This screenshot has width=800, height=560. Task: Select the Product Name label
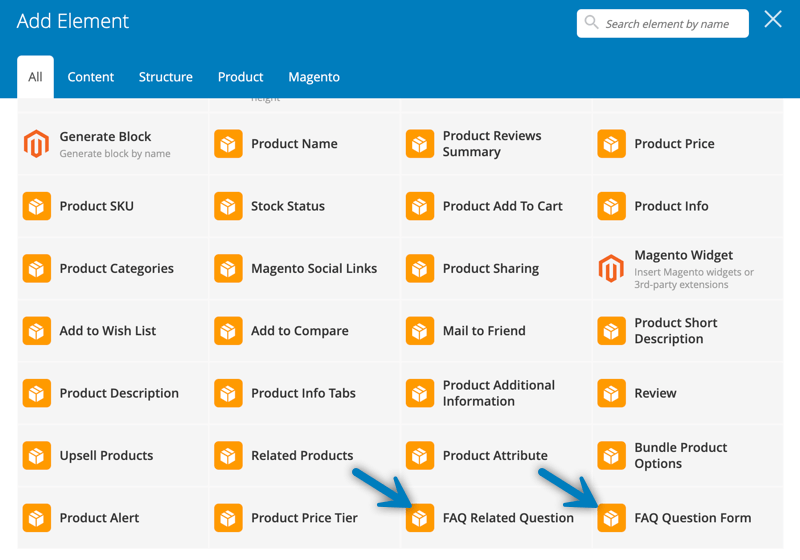294,144
